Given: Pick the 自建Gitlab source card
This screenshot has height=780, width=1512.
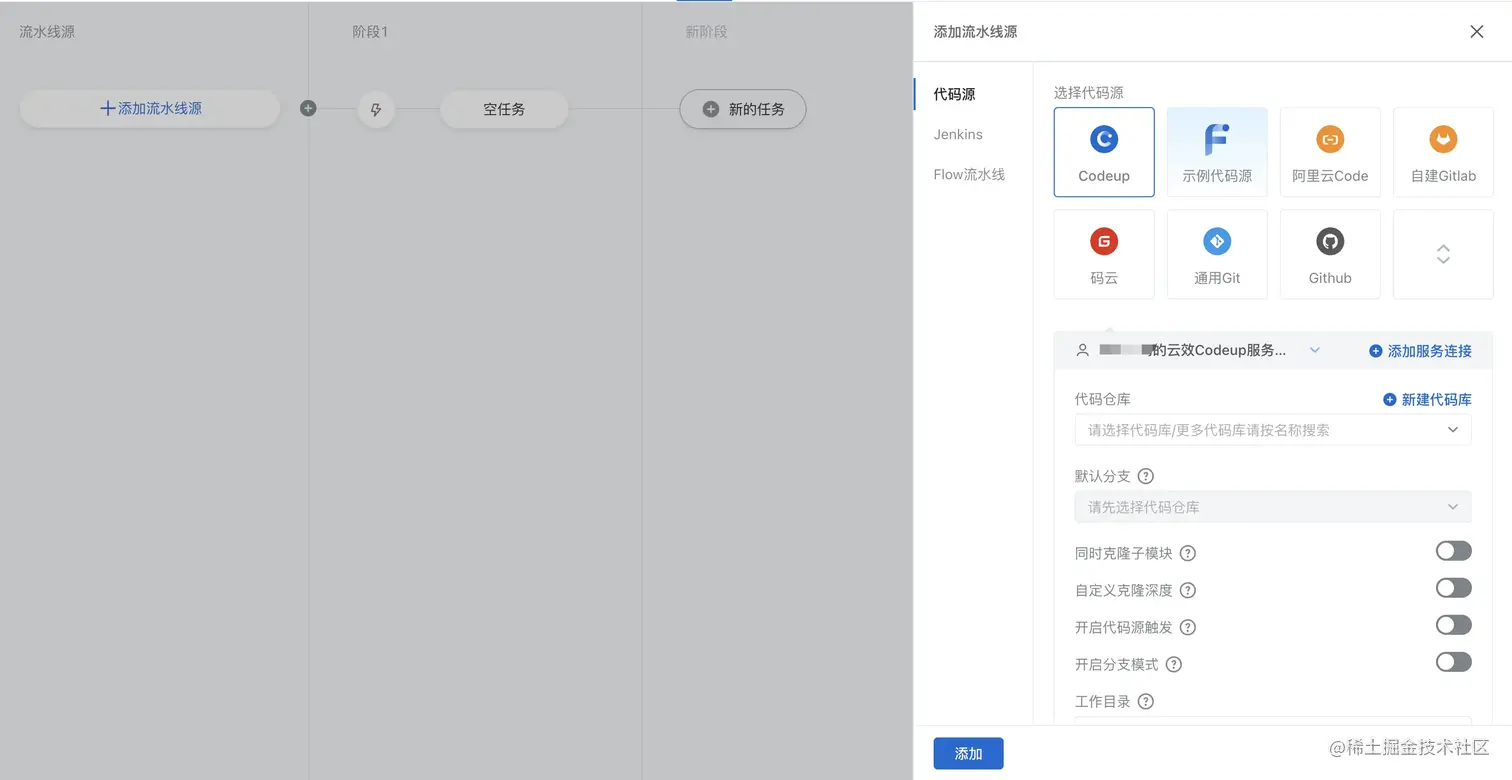Looking at the screenshot, I should (x=1443, y=152).
